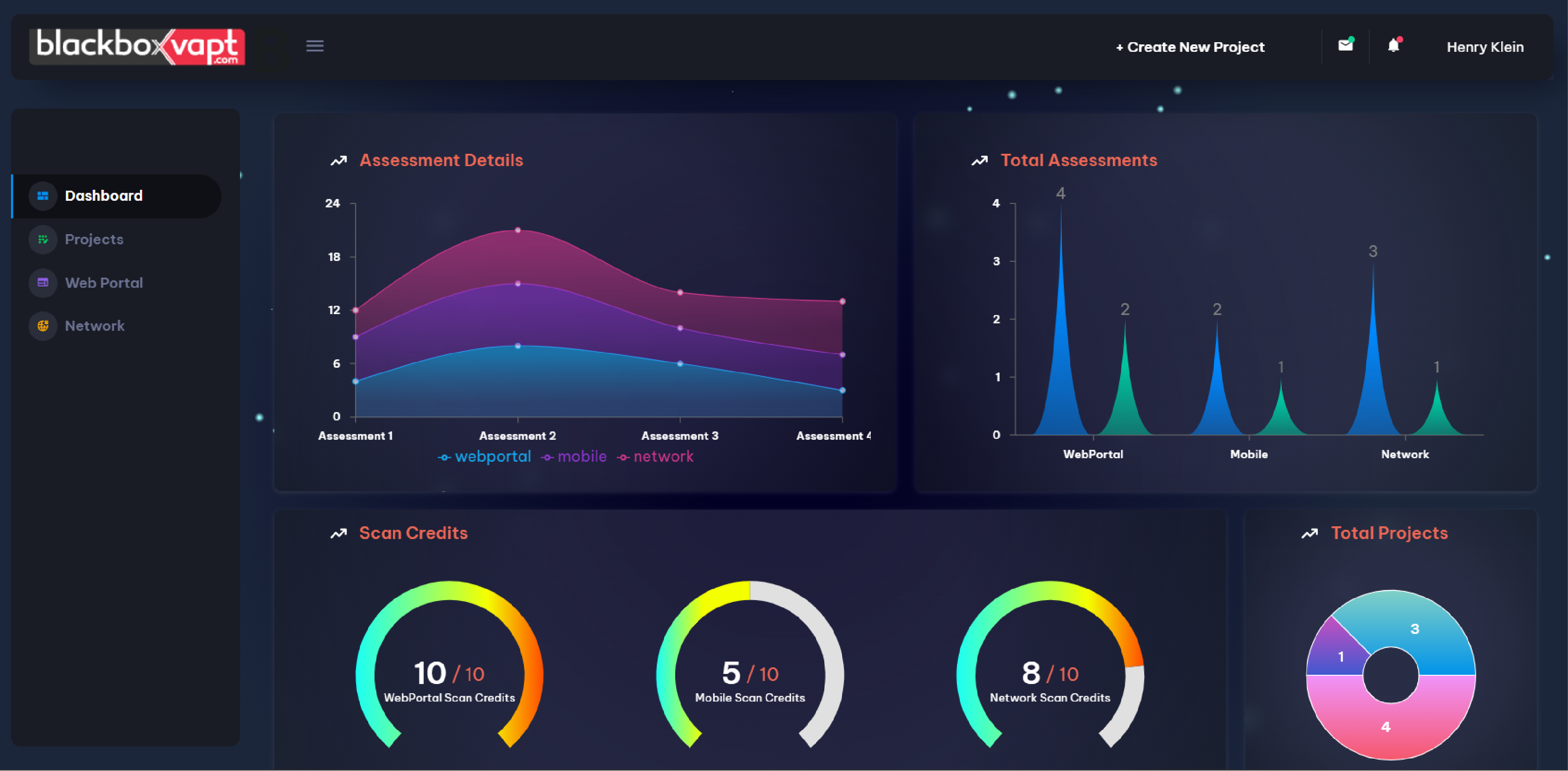The width and height of the screenshot is (1568, 771).
Task: Open the messages envelope icon
Action: [1345, 46]
